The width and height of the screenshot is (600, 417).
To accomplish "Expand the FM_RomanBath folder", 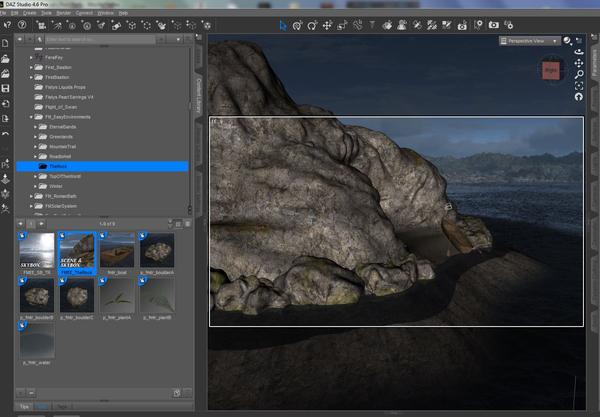I will [32, 196].
